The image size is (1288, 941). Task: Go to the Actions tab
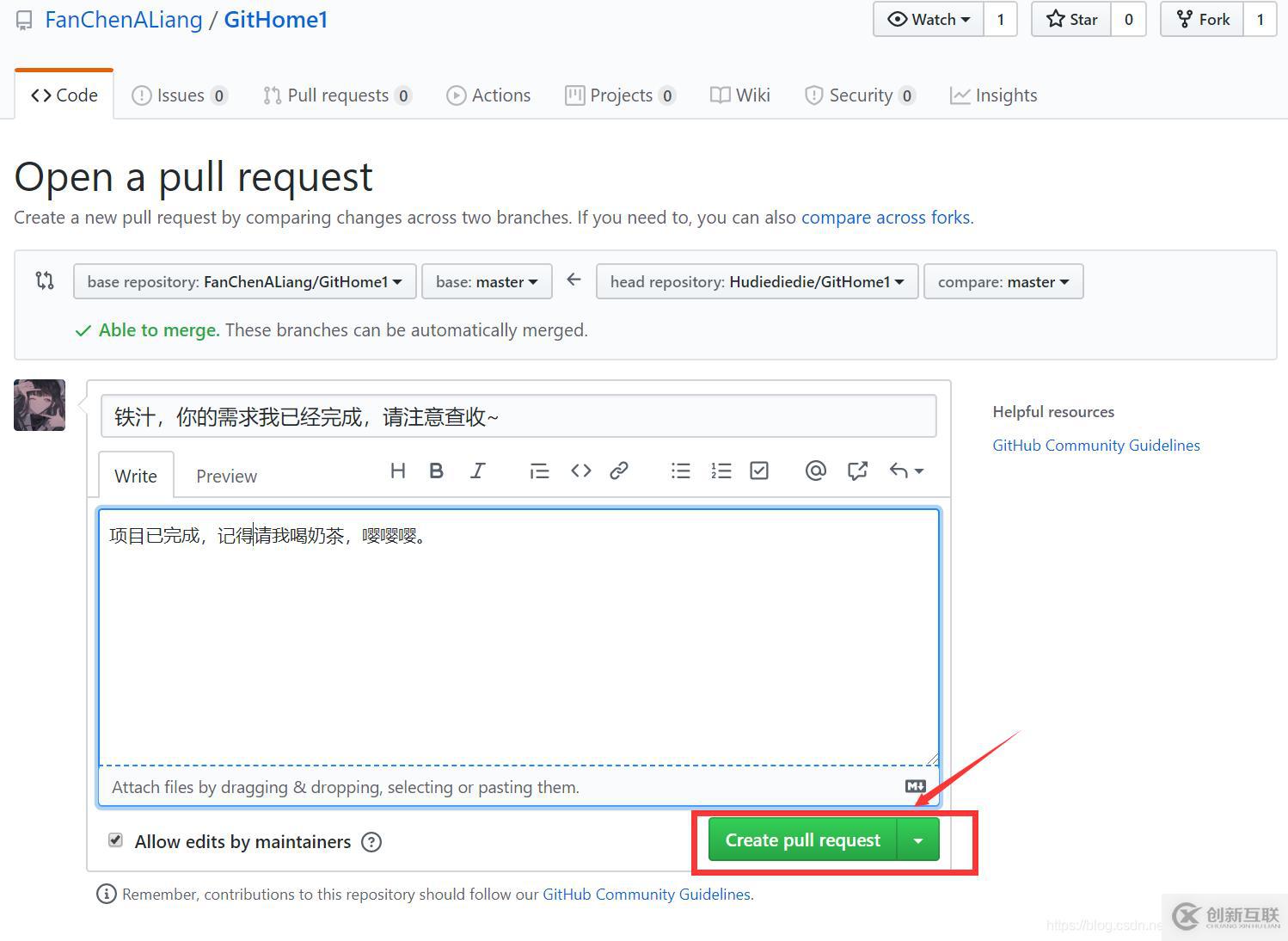(488, 95)
